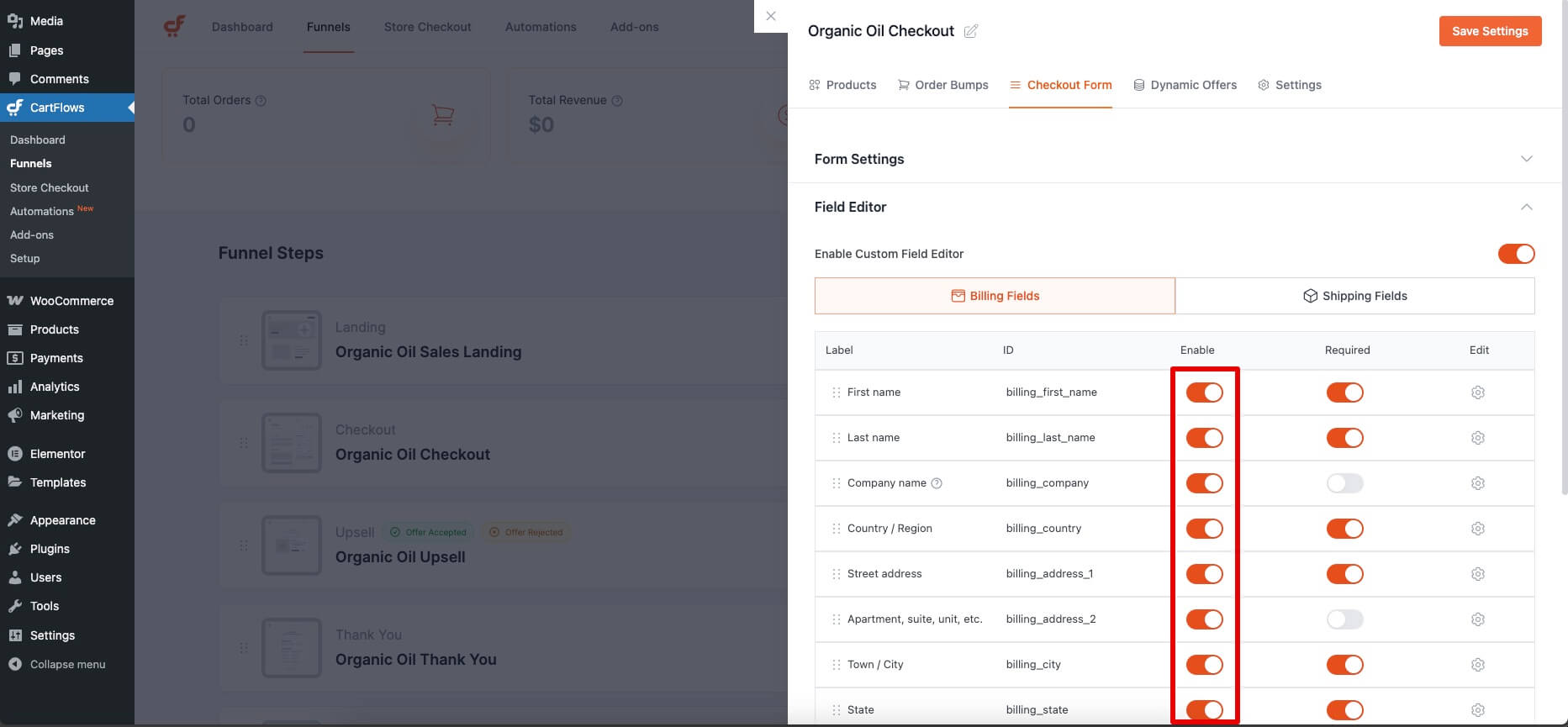1568x727 pixels.
Task: Open gear settings for Last name field
Action: pos(1478,438)
